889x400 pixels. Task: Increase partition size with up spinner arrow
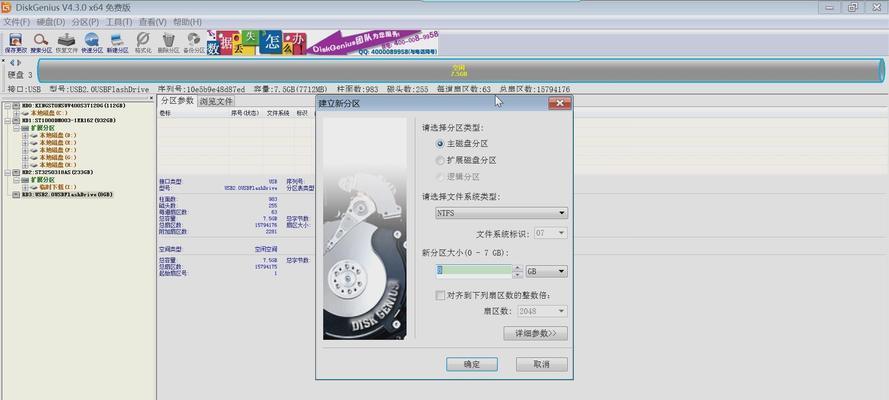[x=517, y=268]
